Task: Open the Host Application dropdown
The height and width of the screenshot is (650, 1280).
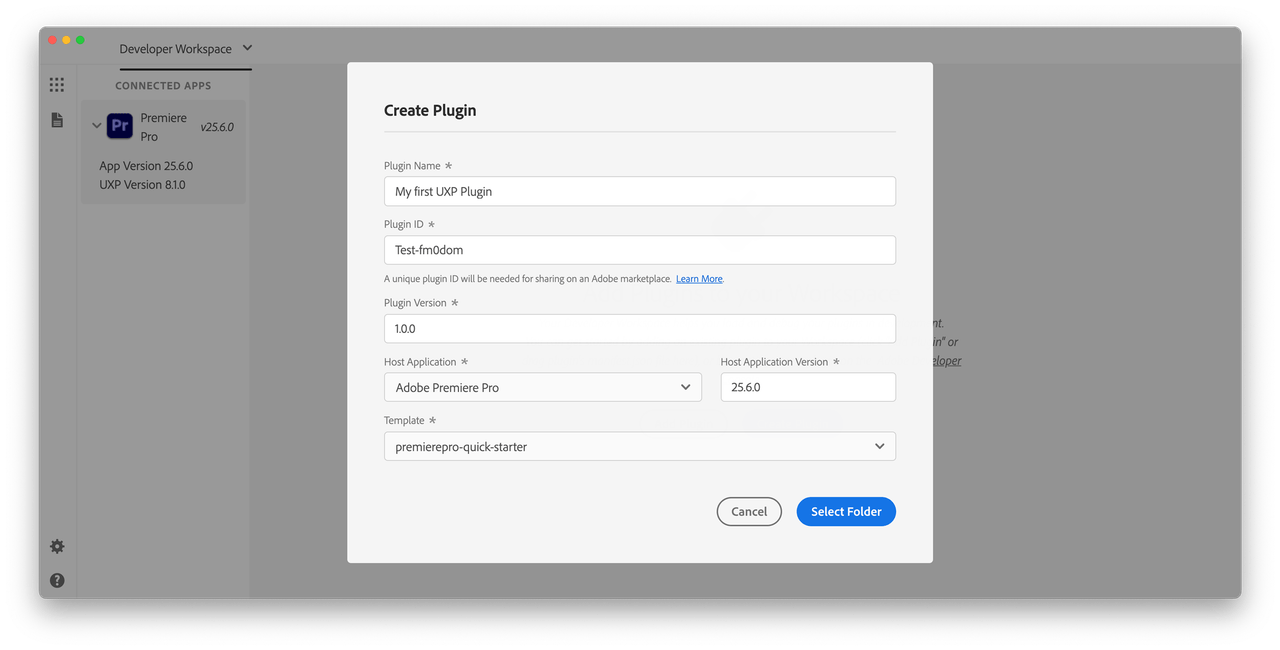Action: (x=543, y=387)
